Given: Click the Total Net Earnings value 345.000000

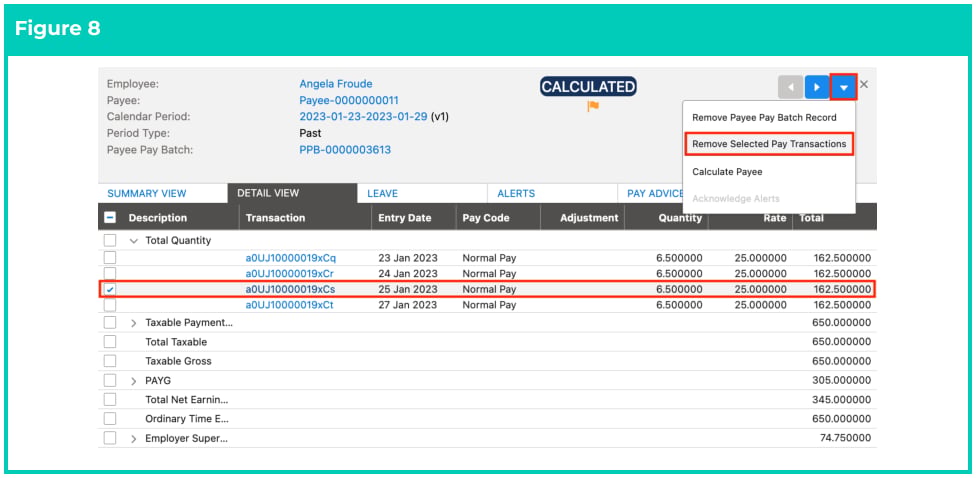Looking at the screenshot, I should coord(842,400).
